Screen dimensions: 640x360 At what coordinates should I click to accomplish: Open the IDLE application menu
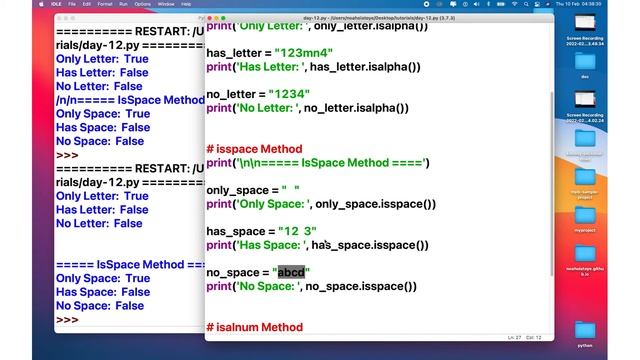point(56,4)
